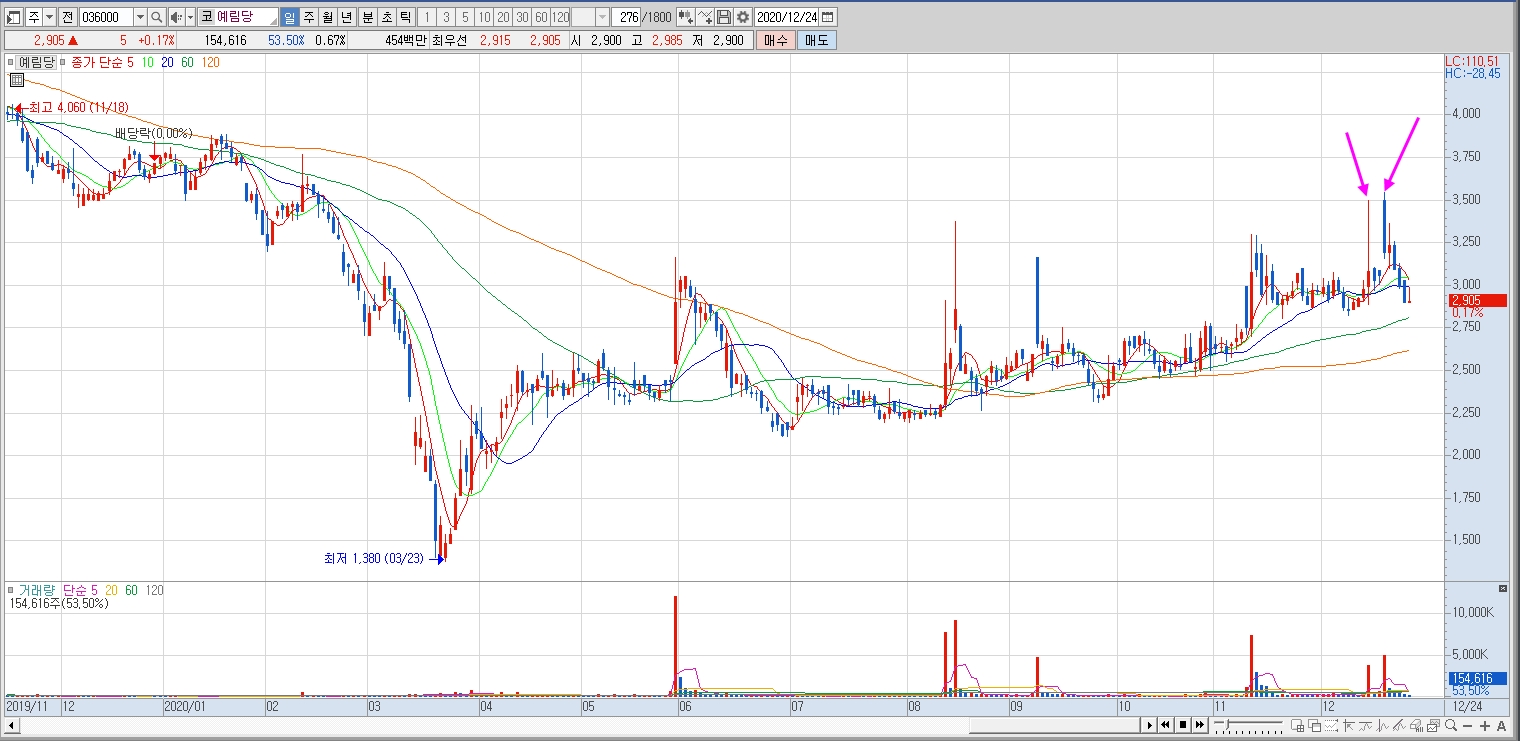Select the 년 (yearly) period toggle
The width and height of the screenshot is (1520, 741).
click(x=346, y=17)
